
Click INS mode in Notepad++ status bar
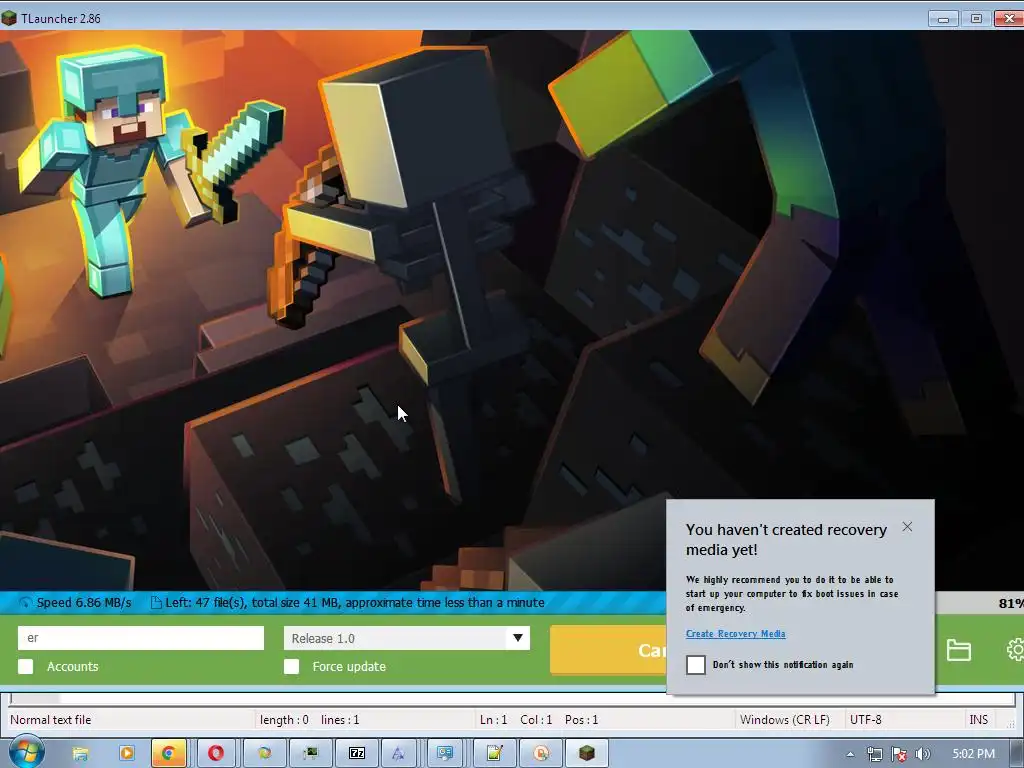[978, 720]
